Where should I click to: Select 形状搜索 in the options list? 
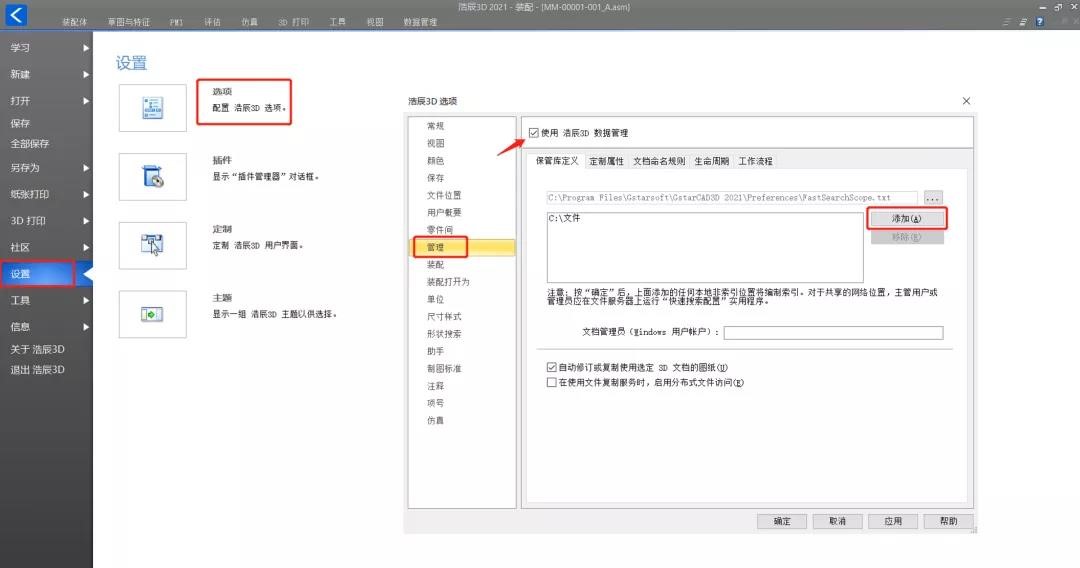444,334
